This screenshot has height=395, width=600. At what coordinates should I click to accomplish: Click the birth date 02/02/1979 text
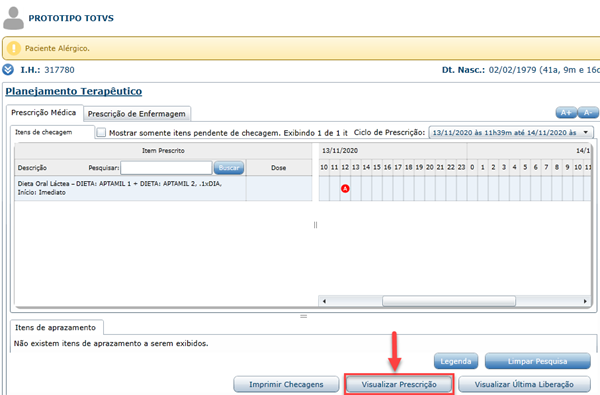click(512, 70)
